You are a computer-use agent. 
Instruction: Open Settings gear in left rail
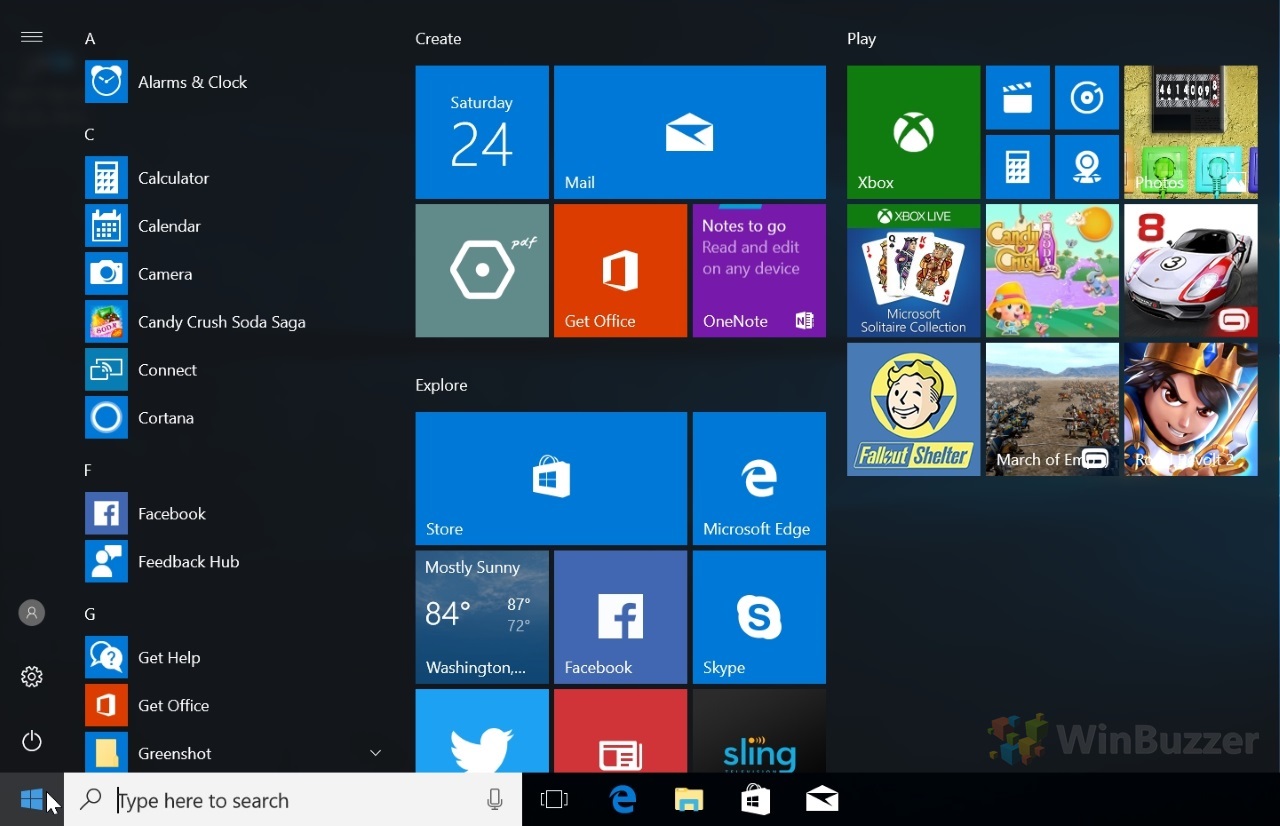point(32,677)
